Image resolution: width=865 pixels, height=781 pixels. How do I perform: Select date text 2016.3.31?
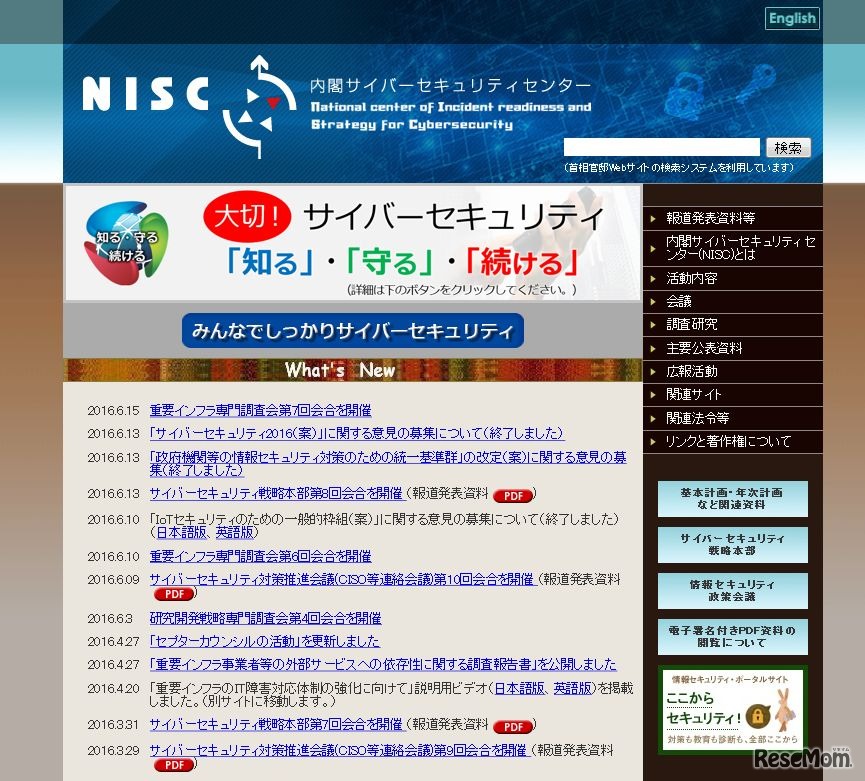(113, 725)
